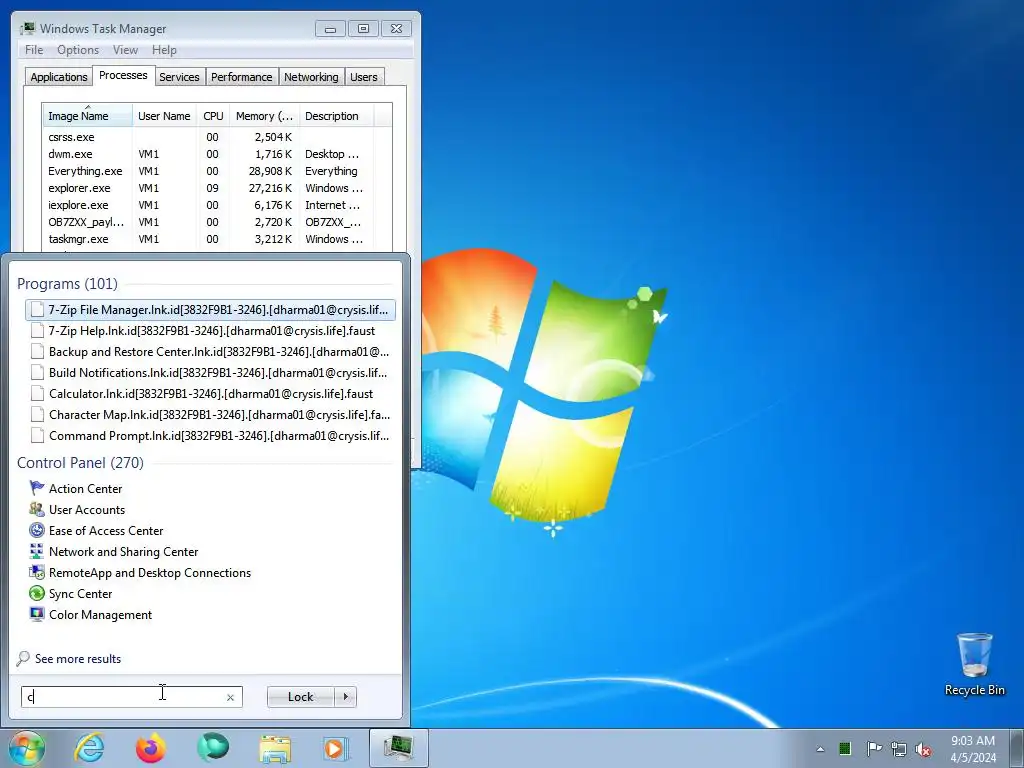Select iexplore.exe process row
Viewport: 1024px width, 768px height.
point(208,204)
